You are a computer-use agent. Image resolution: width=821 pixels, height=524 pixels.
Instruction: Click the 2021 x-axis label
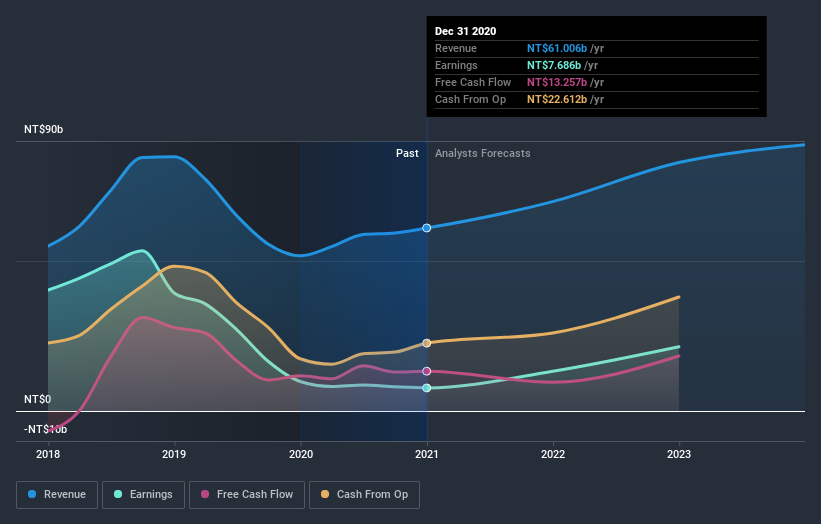coord(427,454)
